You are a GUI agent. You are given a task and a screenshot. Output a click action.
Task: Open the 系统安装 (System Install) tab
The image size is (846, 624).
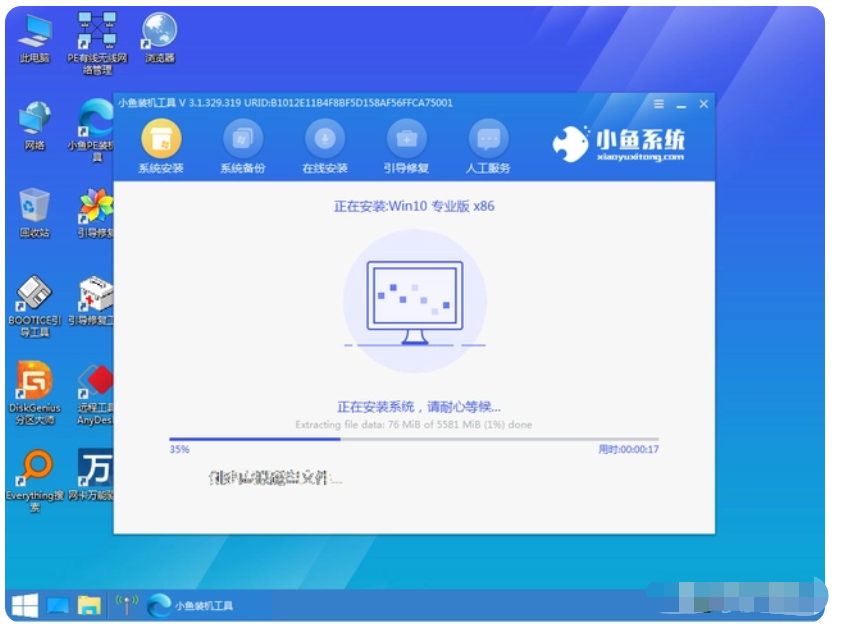(x=161, y=146)
